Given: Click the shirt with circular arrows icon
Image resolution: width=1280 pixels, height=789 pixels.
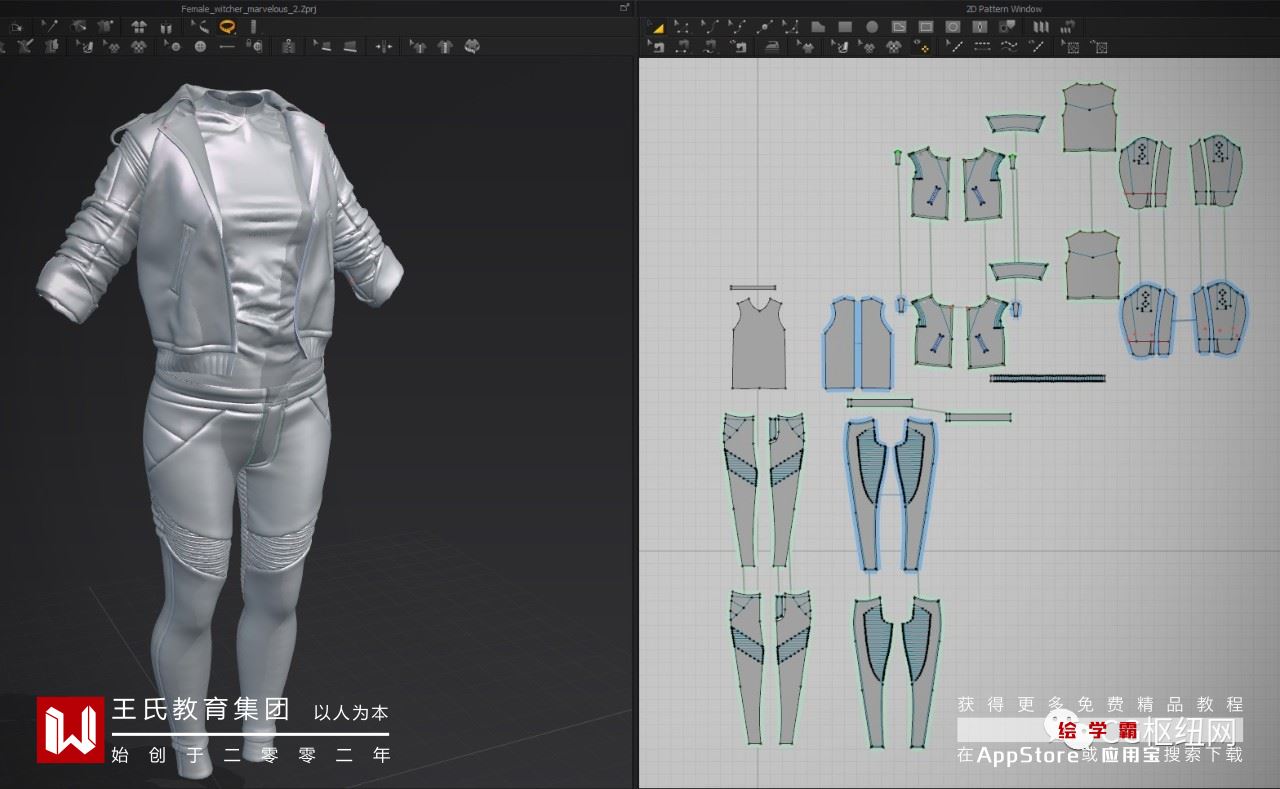Looking at the screenshot, I should tap(472, 46).
